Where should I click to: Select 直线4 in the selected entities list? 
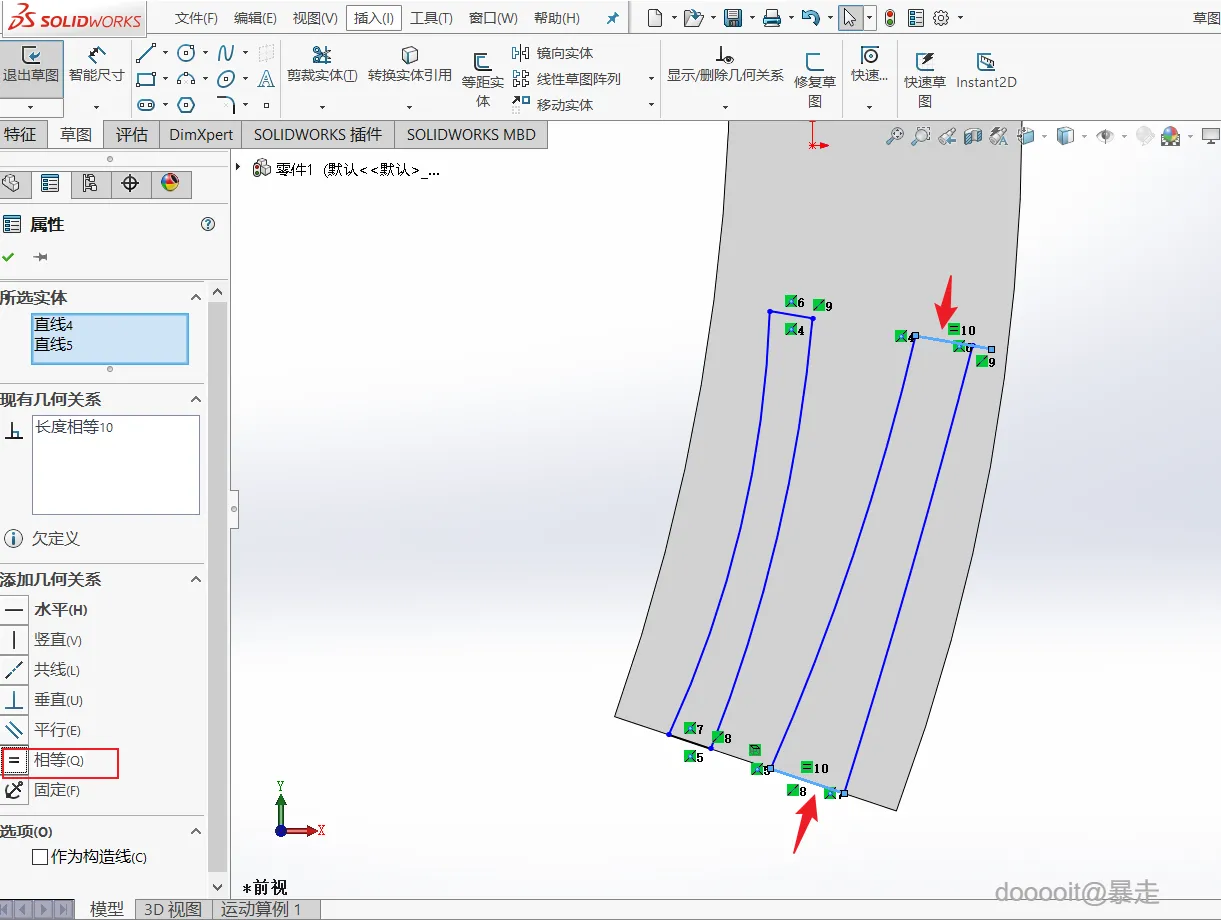(54, 325)
